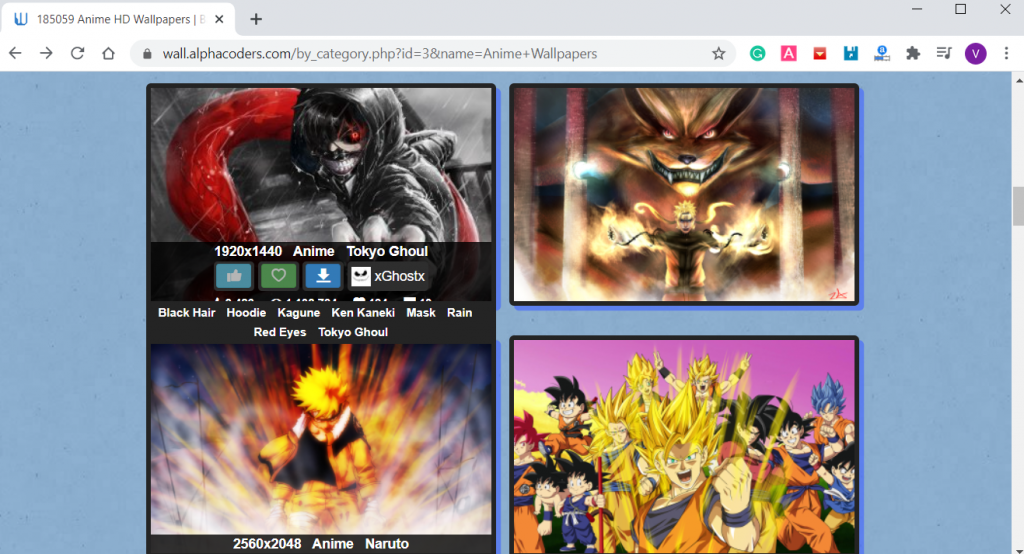Open Chrome's three-dot menu

[x=1006, y=54]
